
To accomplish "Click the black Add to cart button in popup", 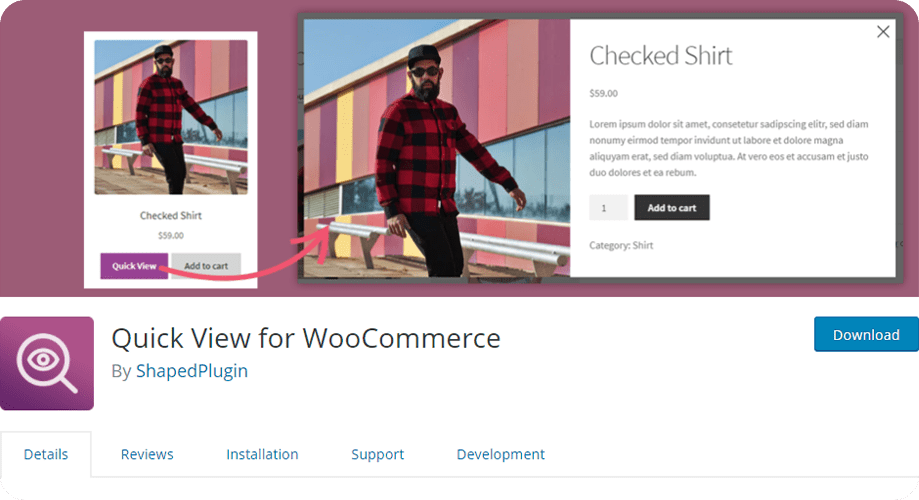I will [x=672, y=208].
